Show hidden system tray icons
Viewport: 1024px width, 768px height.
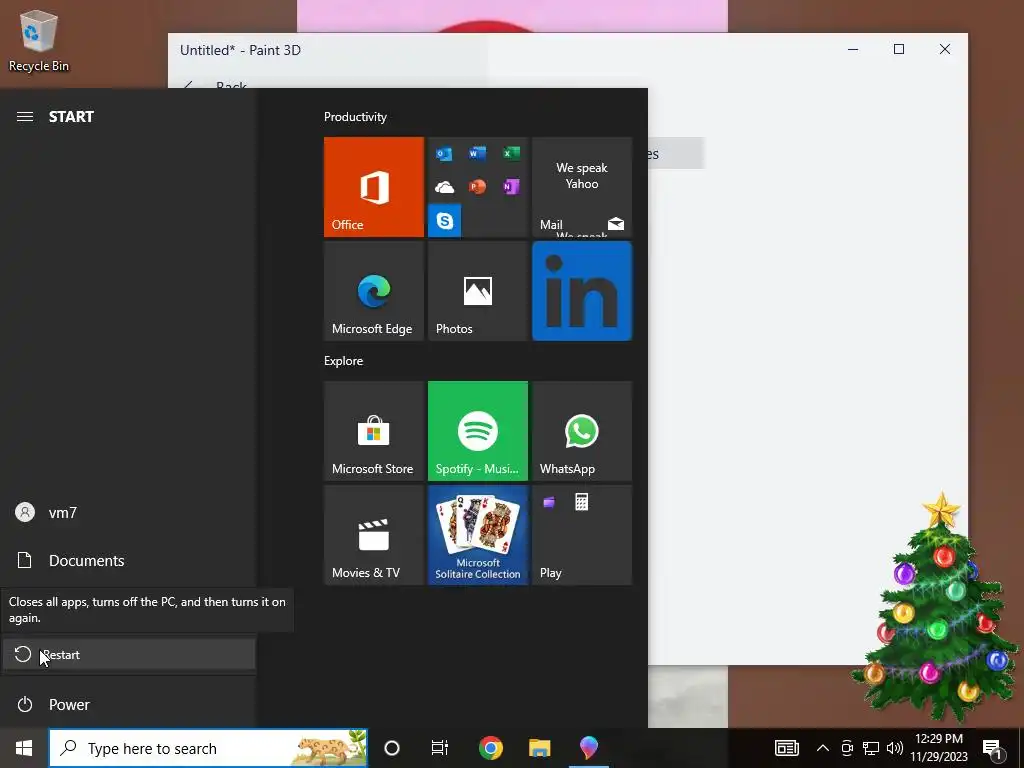(823, 748)
